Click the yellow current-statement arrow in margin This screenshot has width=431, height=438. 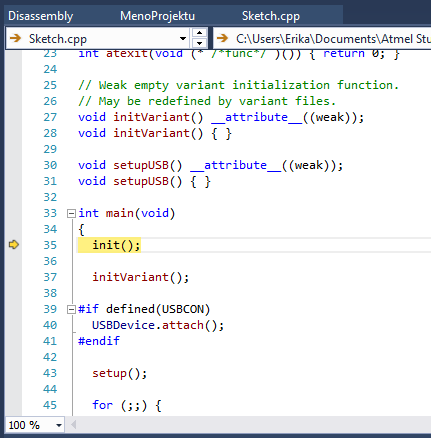click(14, 245)
